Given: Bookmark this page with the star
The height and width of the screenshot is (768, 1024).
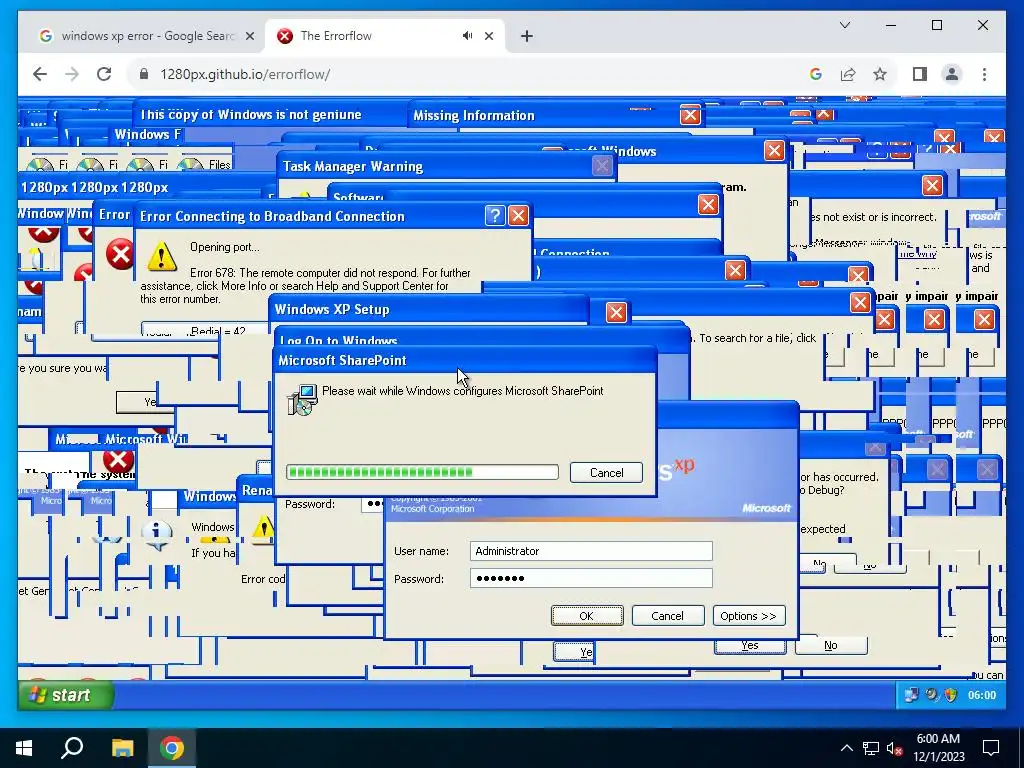Looking at the screenshot, I should click(x=880, y=74).
